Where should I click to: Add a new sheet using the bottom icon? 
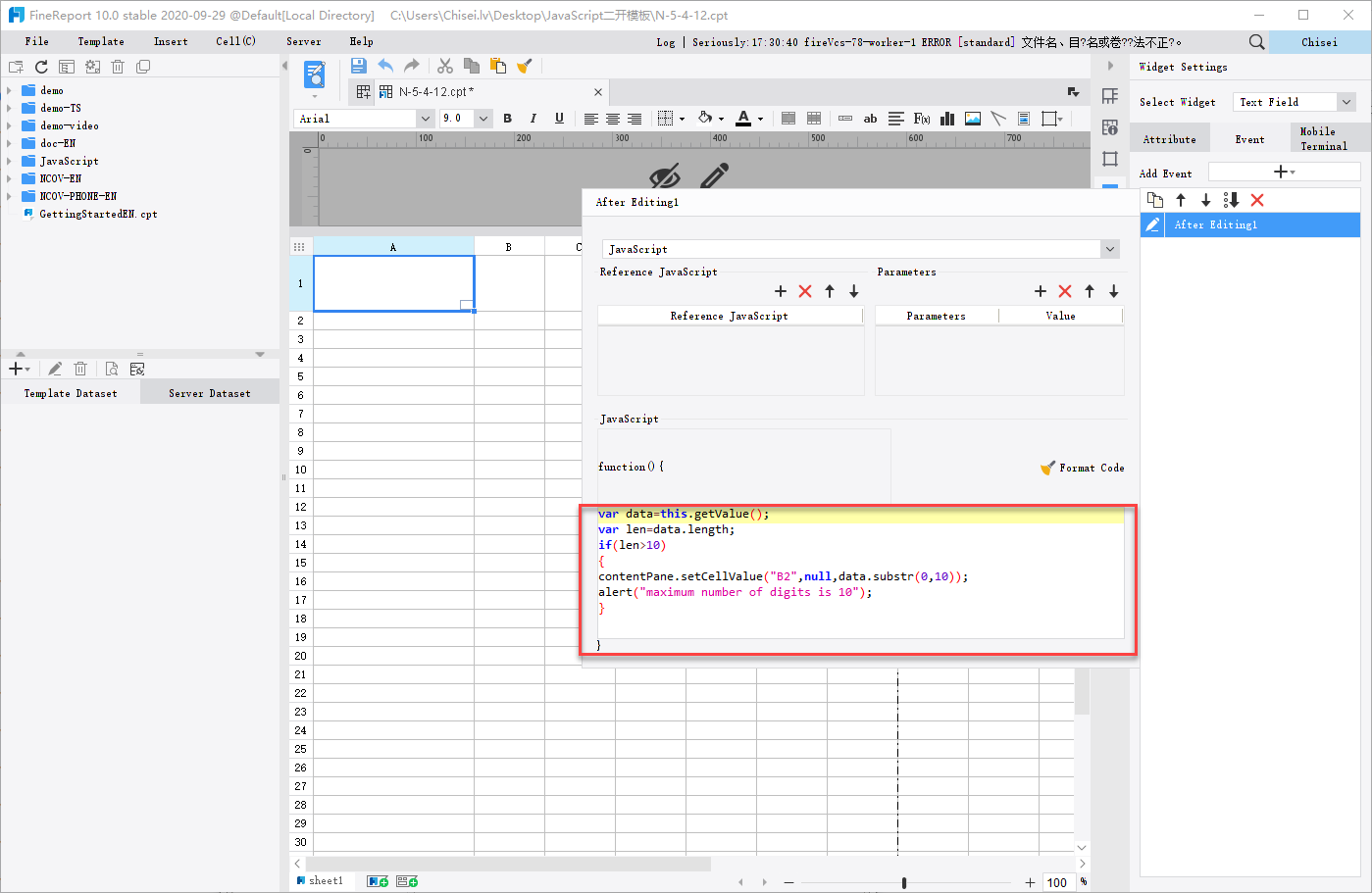point(376,880)
